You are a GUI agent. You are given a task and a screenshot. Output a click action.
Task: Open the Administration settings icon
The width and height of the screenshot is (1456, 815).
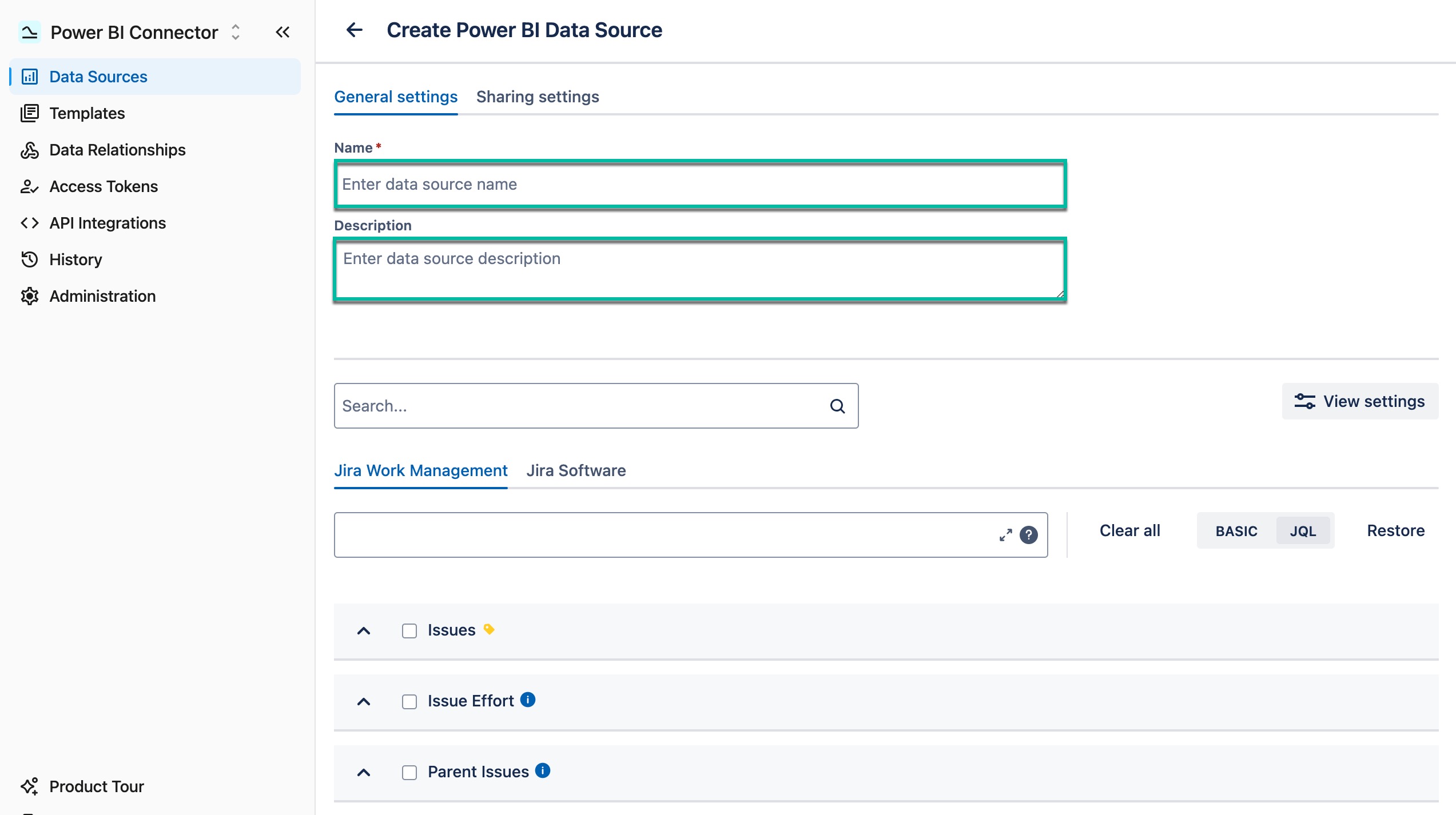(x=30, y=295)
